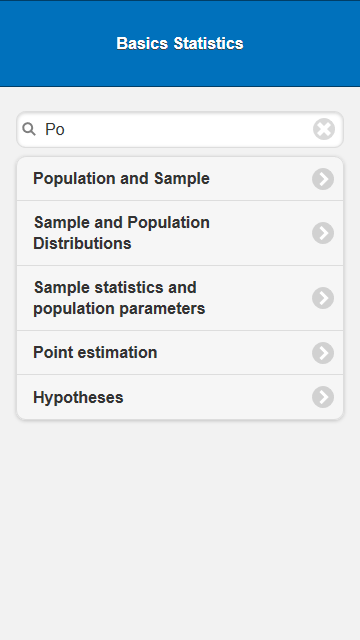The width and height of the screenshot is (360, 640).
Task: Tap the arrow icon on the Hypotheses row
Action: 323,397
